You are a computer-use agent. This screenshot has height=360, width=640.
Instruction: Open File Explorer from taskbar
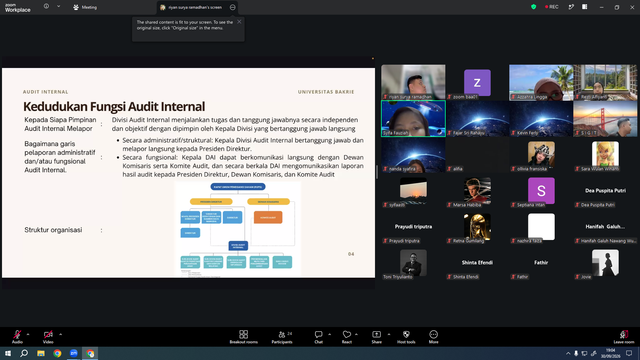pyautogui.click(x=41, y=353)
